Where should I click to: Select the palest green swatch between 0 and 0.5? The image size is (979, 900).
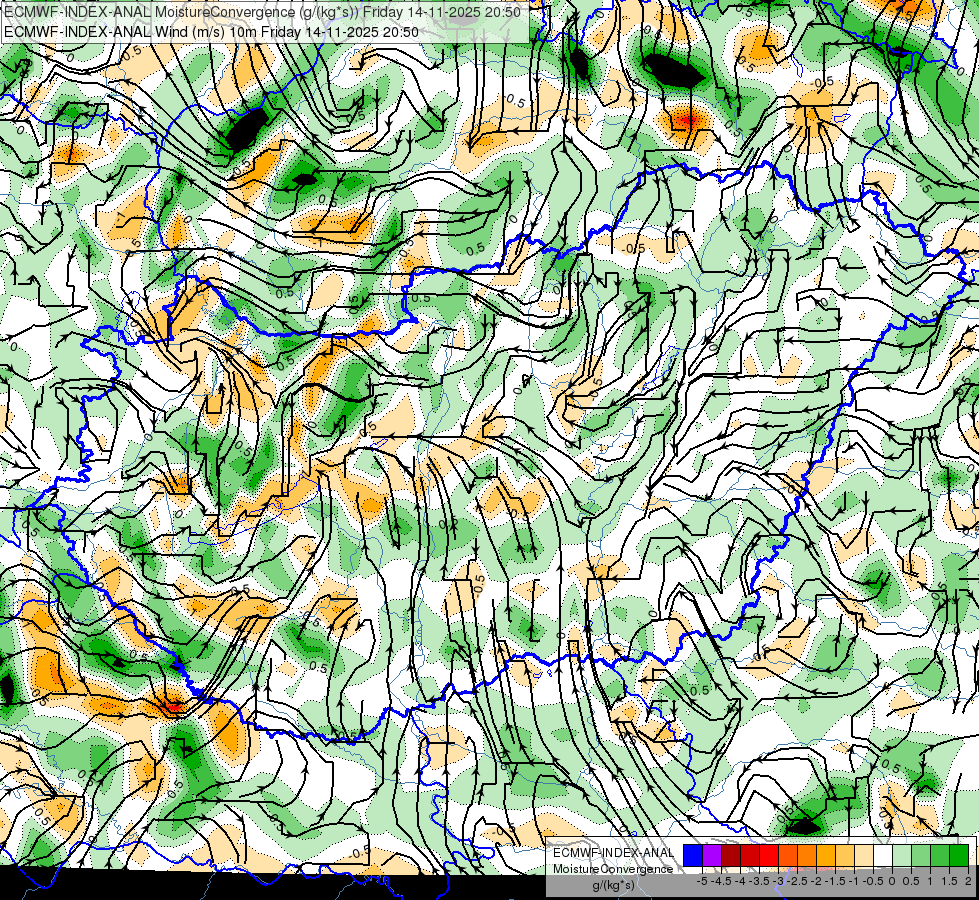tap(902, 856)
